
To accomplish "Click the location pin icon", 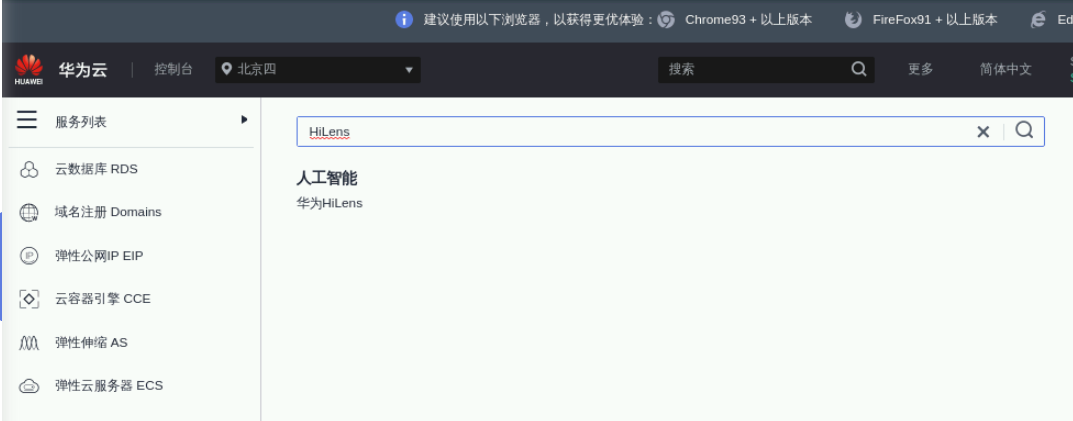I will point(227,69).
